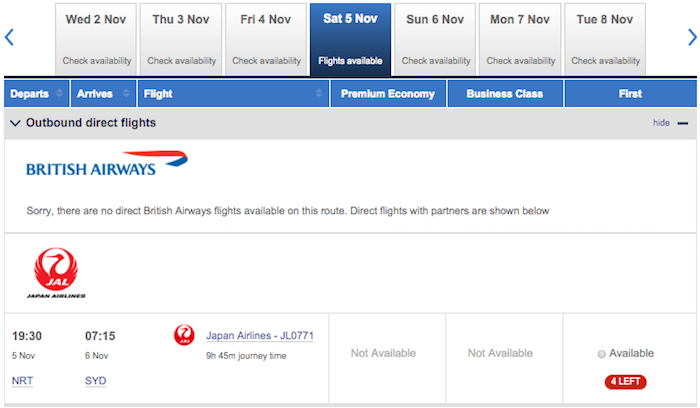Screen dimensions: 700x408
Task: Switch to the Sun 6 Nov tab
Action: (435, 39)
